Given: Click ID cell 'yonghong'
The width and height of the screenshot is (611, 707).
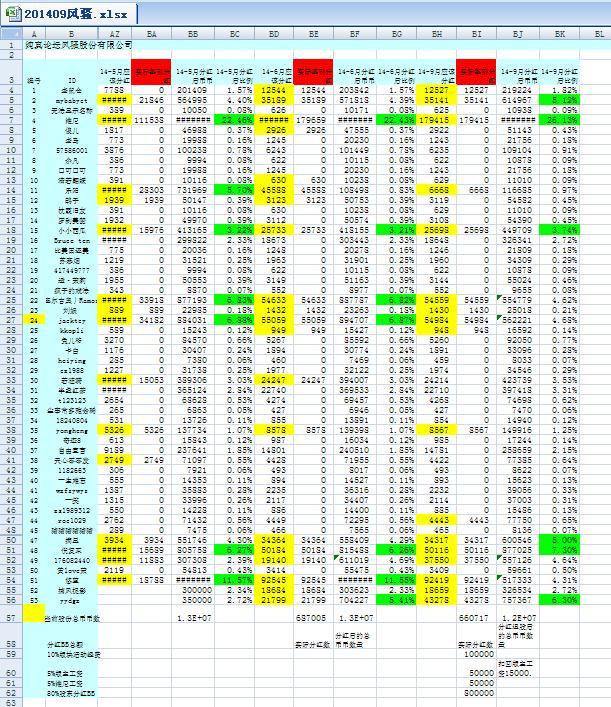Looking at the screenshot, I should (x=71, y=430).
